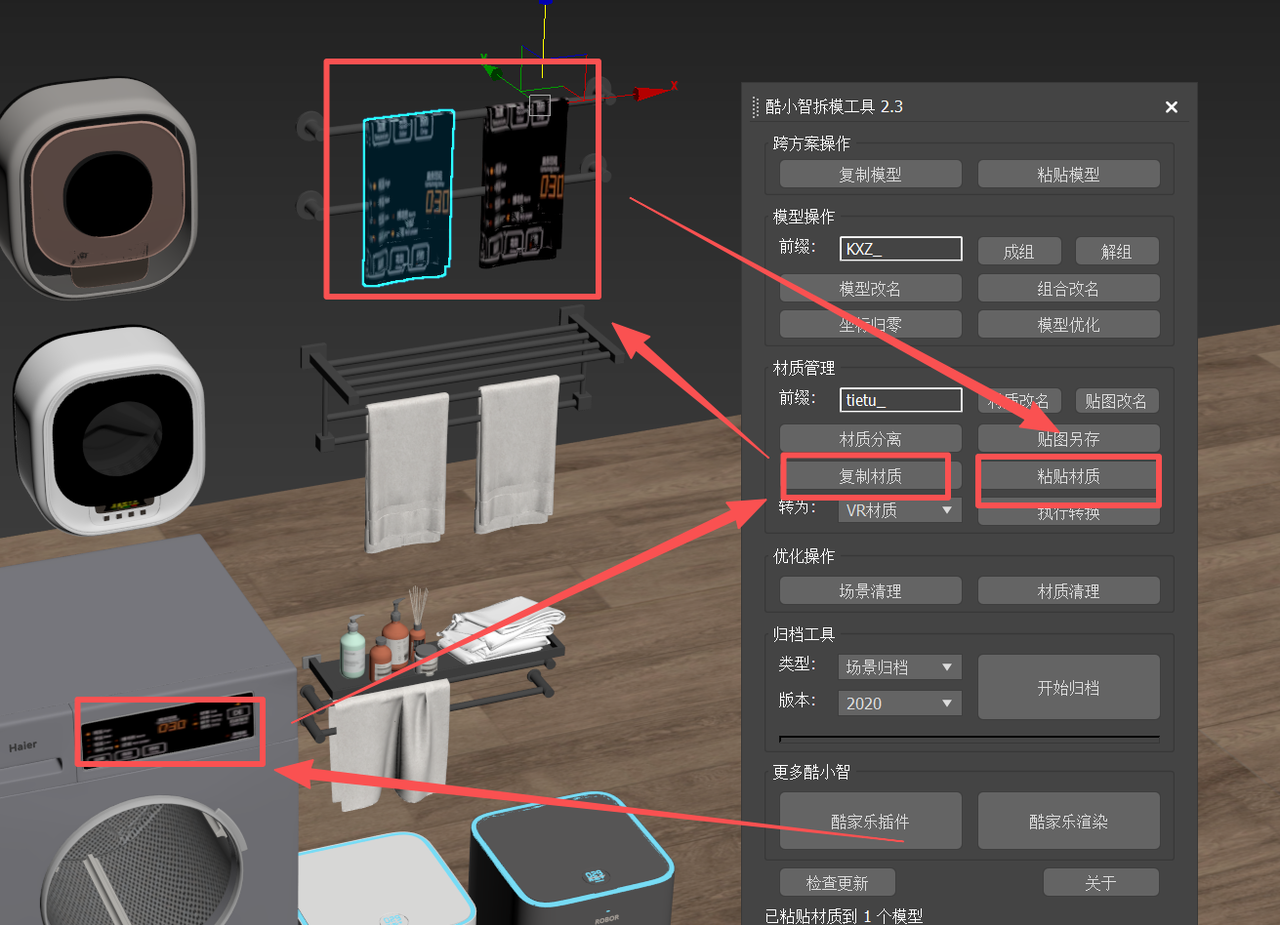Close the 酷小智拆模工具 panel
Viewport: 1280px width, 925px height.
click(x=1171, y=107)
